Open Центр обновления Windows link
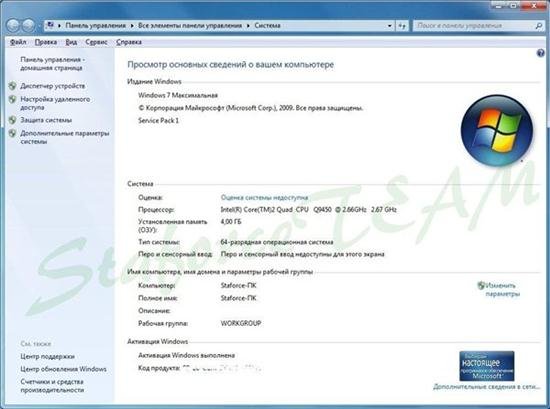The image size is (550, 409). [63, 369]
